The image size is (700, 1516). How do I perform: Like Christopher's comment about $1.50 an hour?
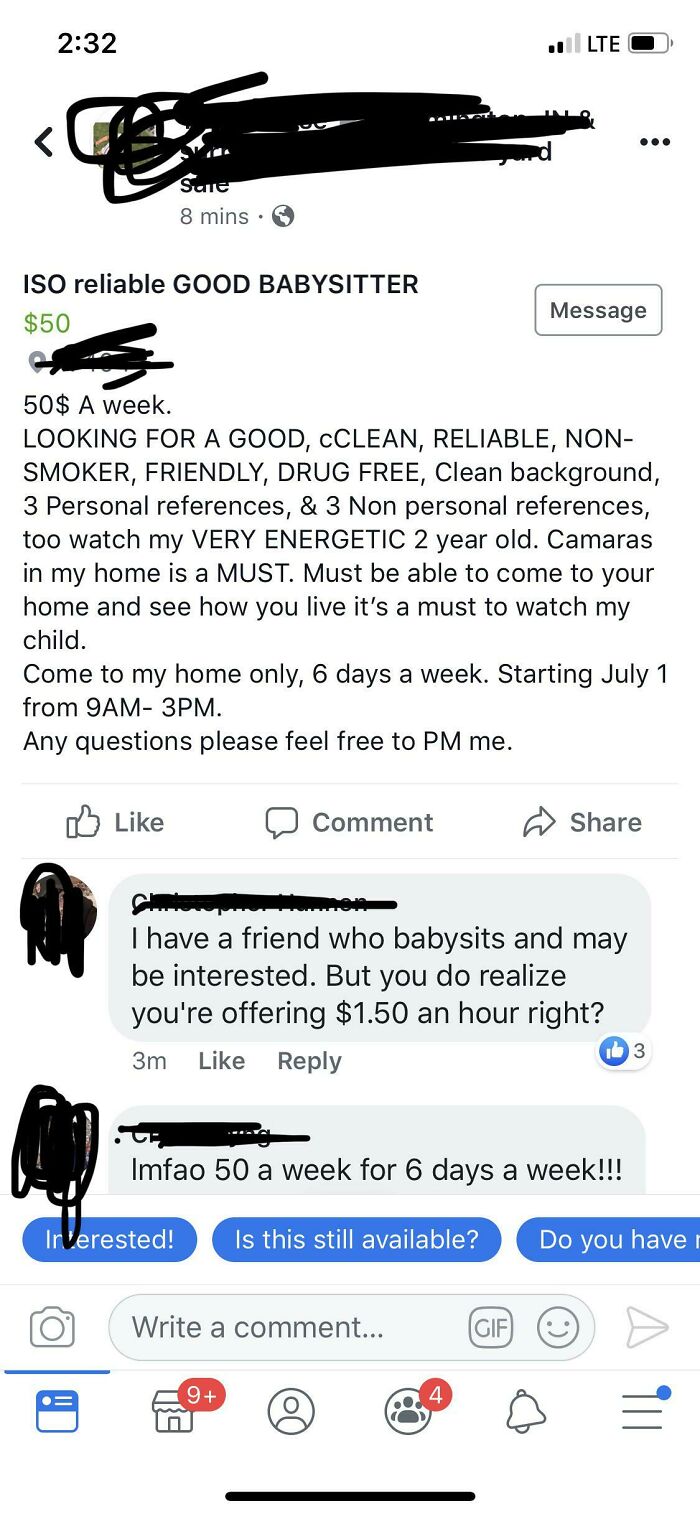click(221, 1060)
